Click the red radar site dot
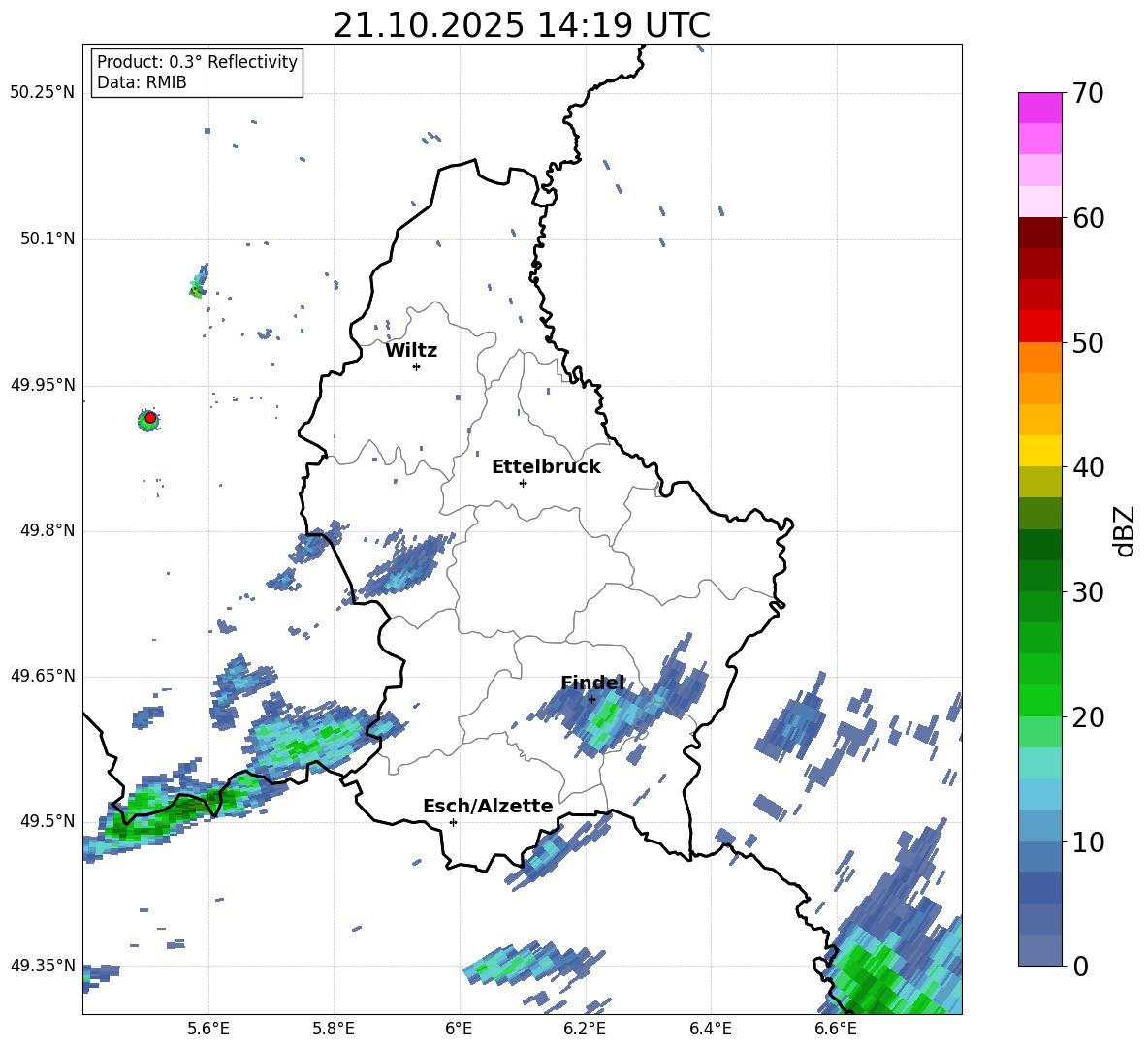 pyautogui.click(x=150, y=418)
